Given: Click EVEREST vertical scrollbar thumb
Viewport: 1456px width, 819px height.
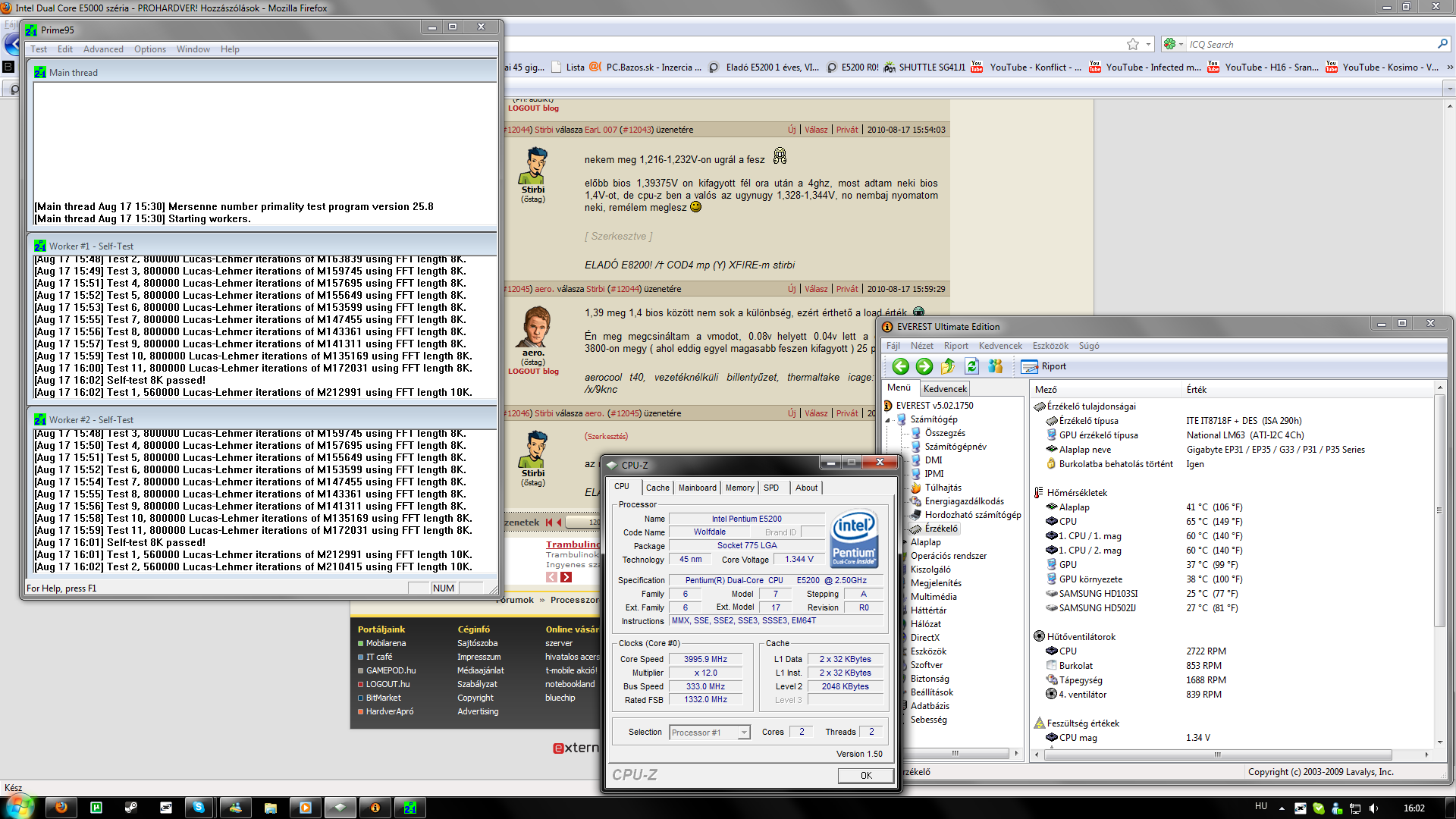Looking at the screenshot, I should coord(1439,511).
